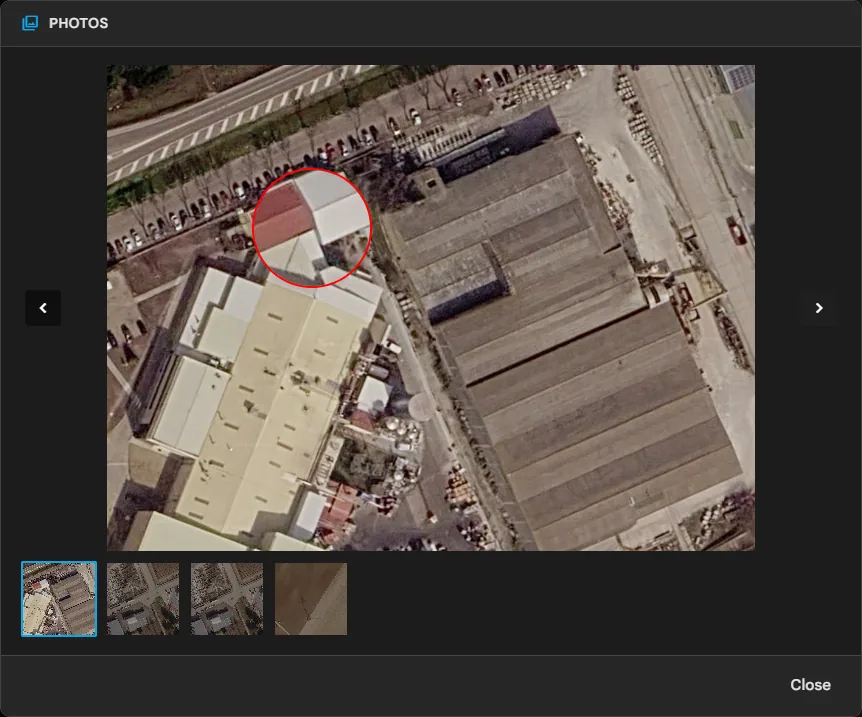
Task: Open the fourth brown field thumbnail
Action: pyautogui.click(x=311, y=599)
